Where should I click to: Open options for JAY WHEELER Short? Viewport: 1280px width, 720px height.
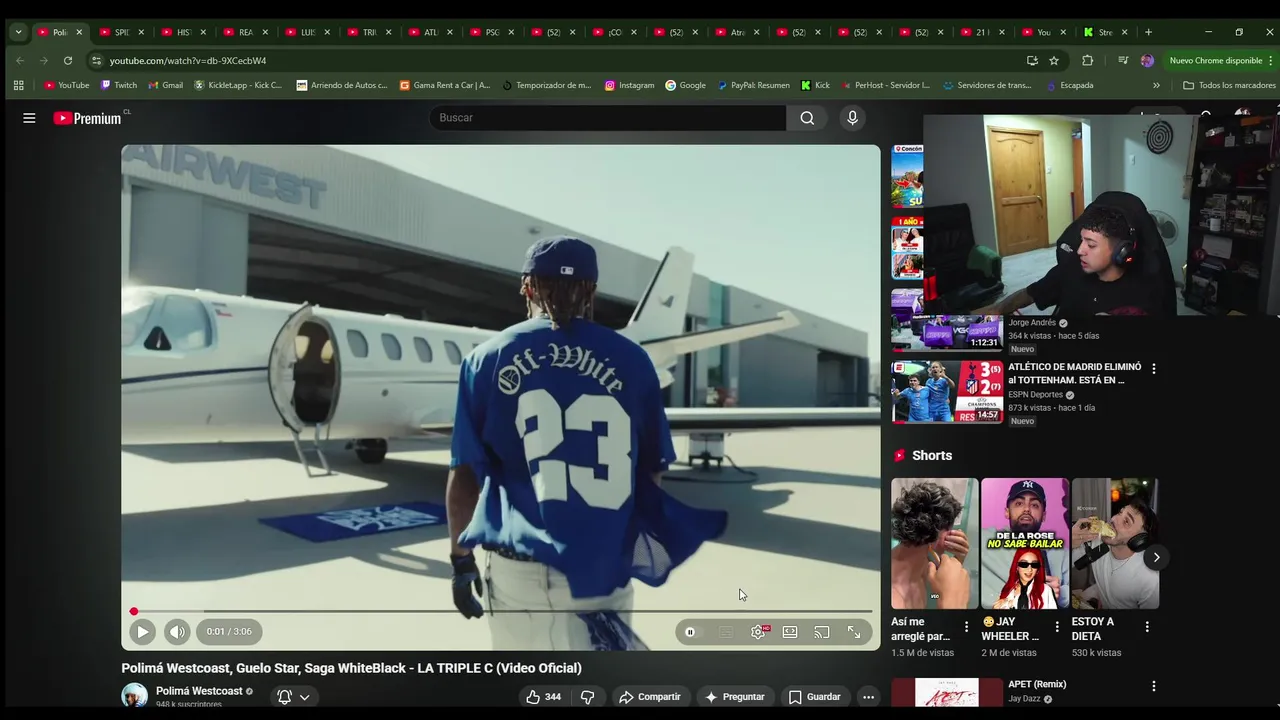click(x=1057, y=627)
